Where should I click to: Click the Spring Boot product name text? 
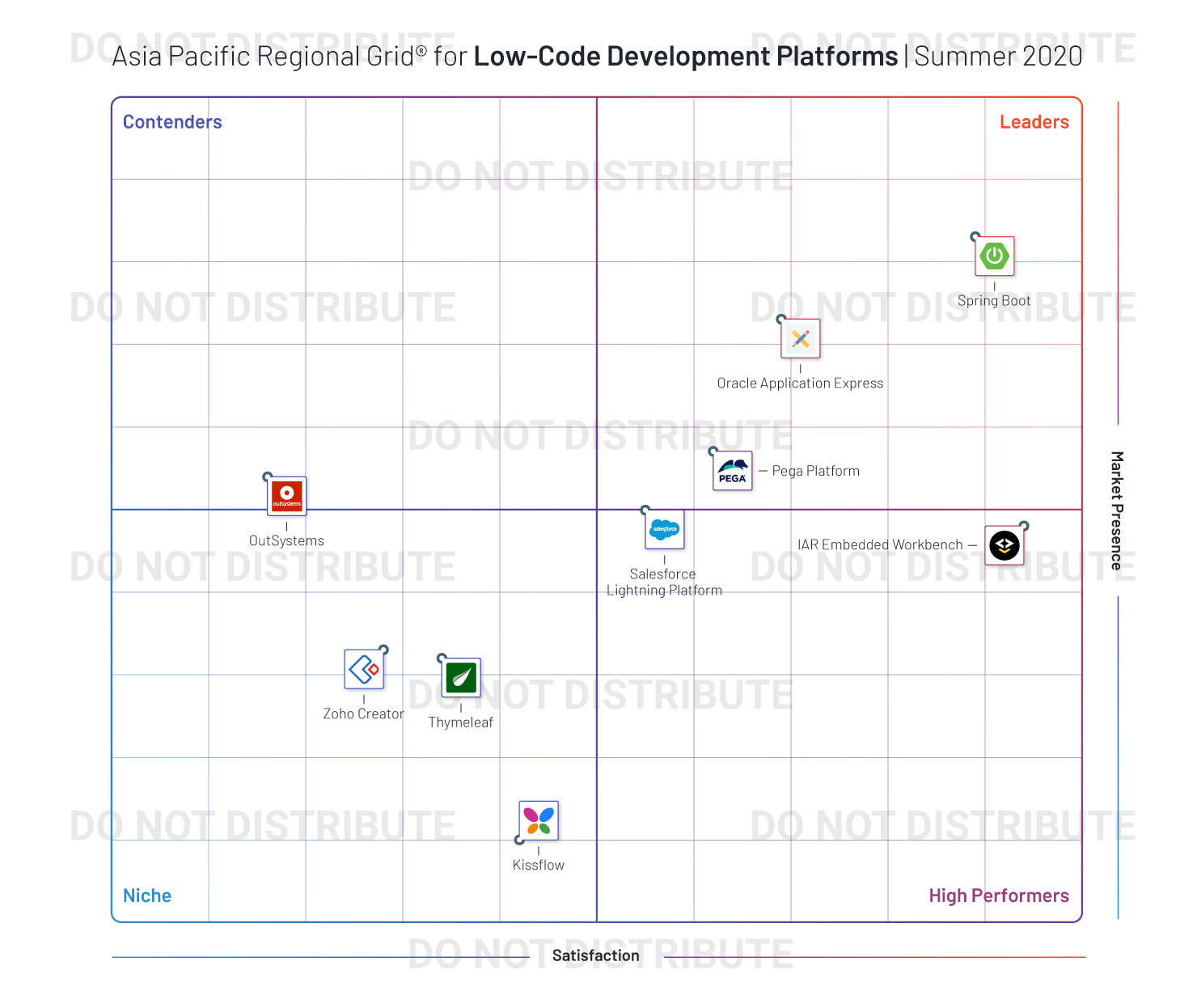[994, 300]
